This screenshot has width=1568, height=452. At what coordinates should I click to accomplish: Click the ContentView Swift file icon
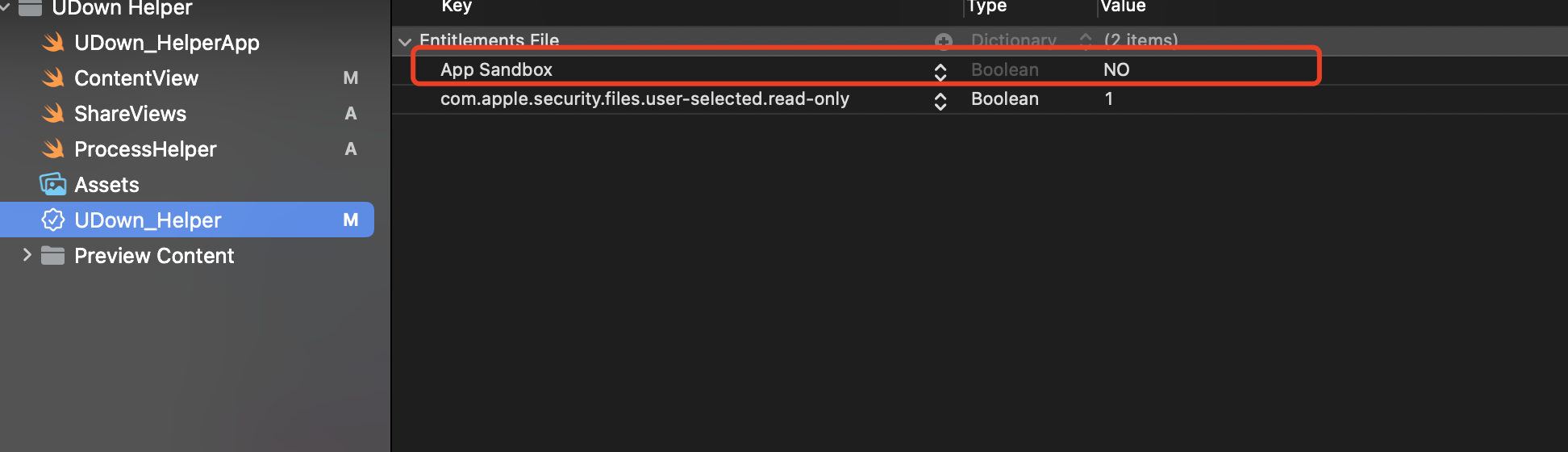[x=53, y=78]
